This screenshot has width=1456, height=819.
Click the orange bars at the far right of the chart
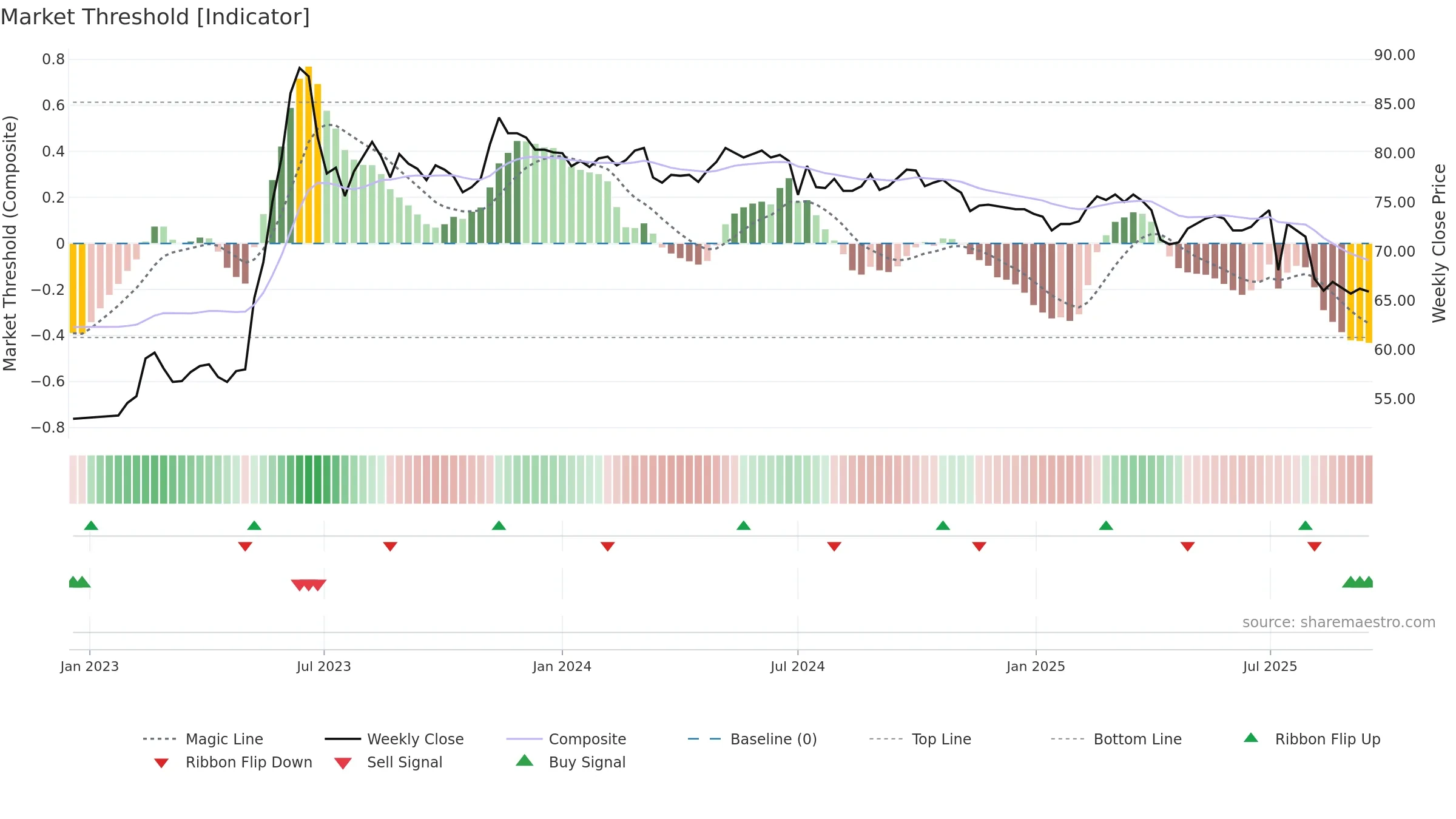[x=1360, y=293]
